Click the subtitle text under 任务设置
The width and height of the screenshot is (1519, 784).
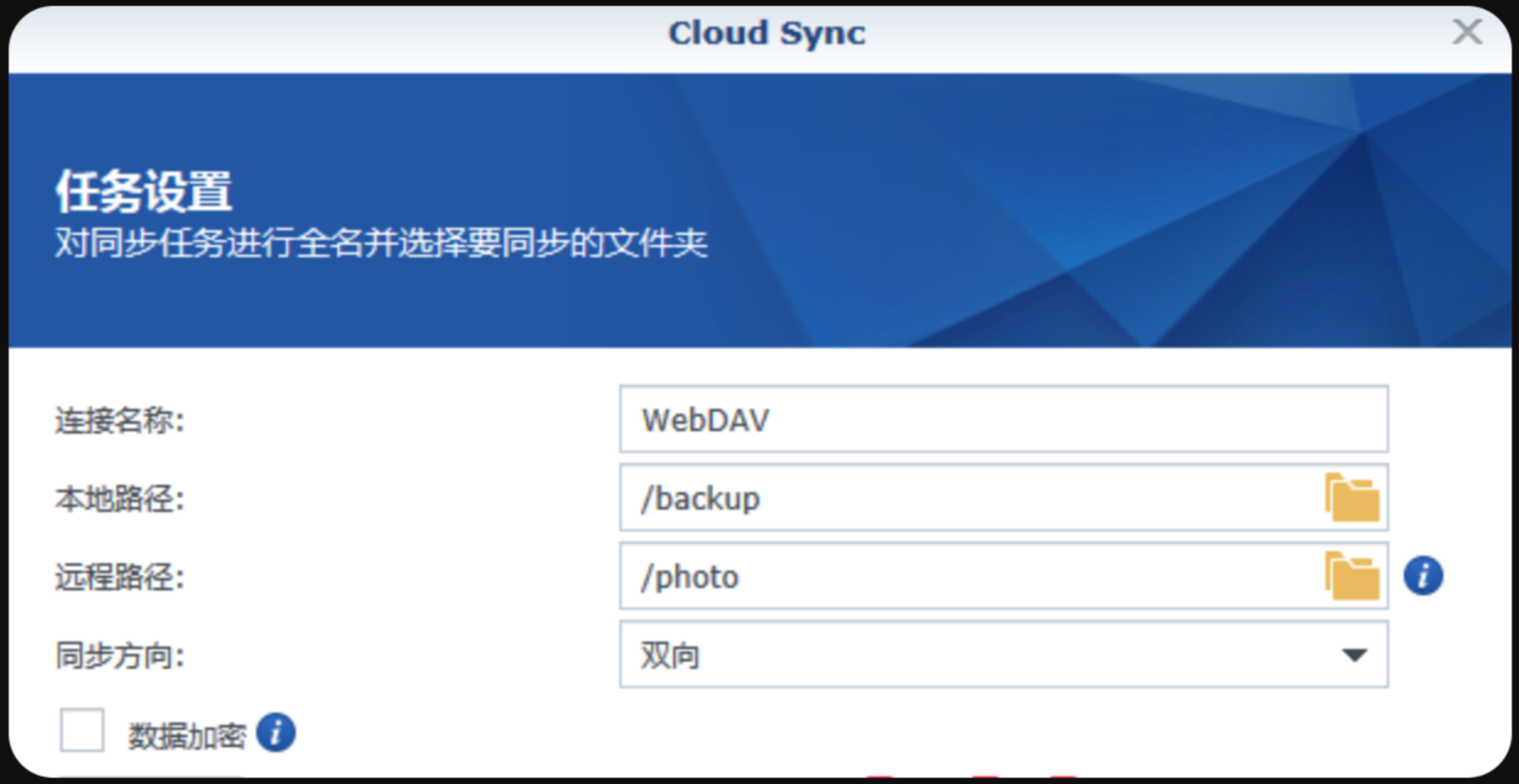pos(381,243)
